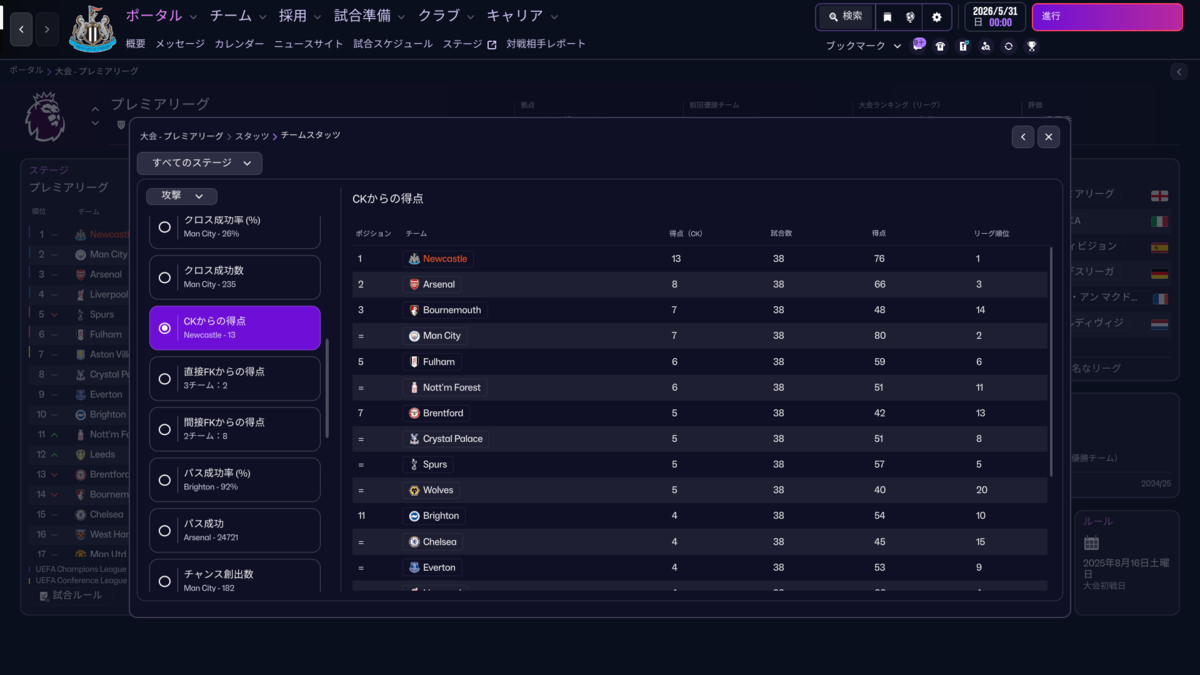This screenshot has width=1200, height=675.
Task: Click スタッツ in dialog breadcrumb
Action: tap(252, 135)
